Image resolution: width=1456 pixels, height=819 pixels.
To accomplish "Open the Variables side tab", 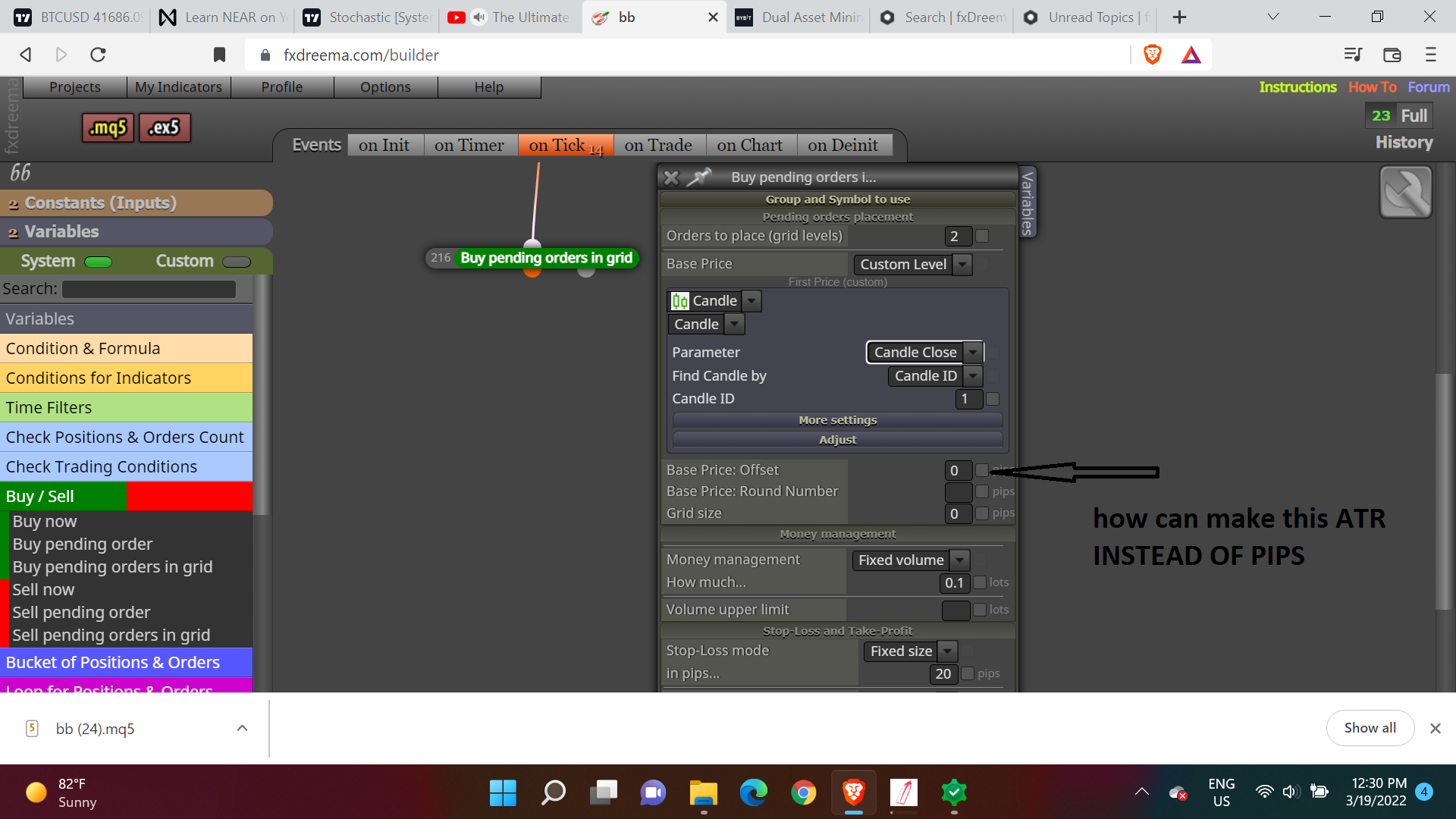I will tap(1028, 202).
